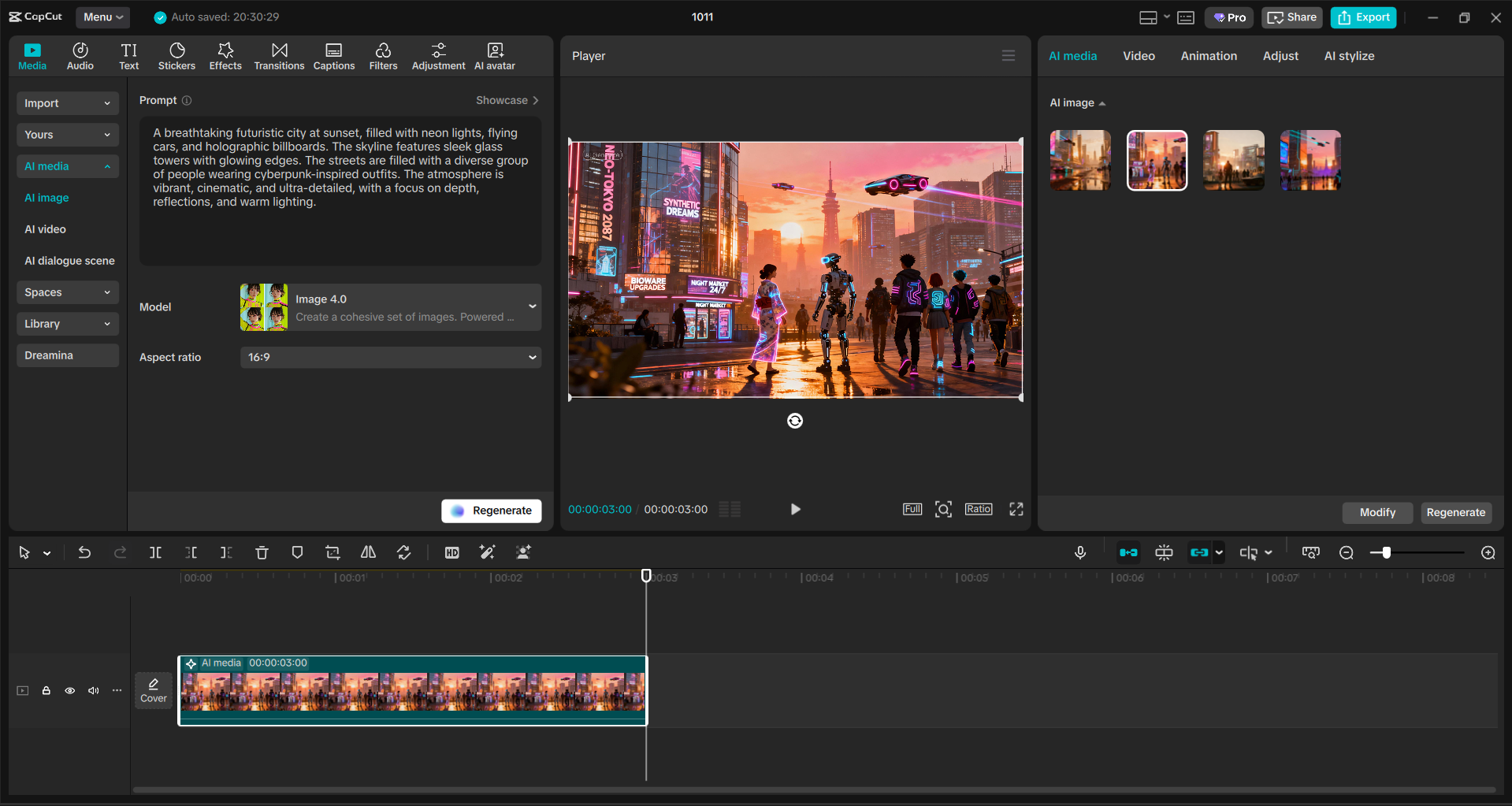Open the Effects panel

coord(225,55)
